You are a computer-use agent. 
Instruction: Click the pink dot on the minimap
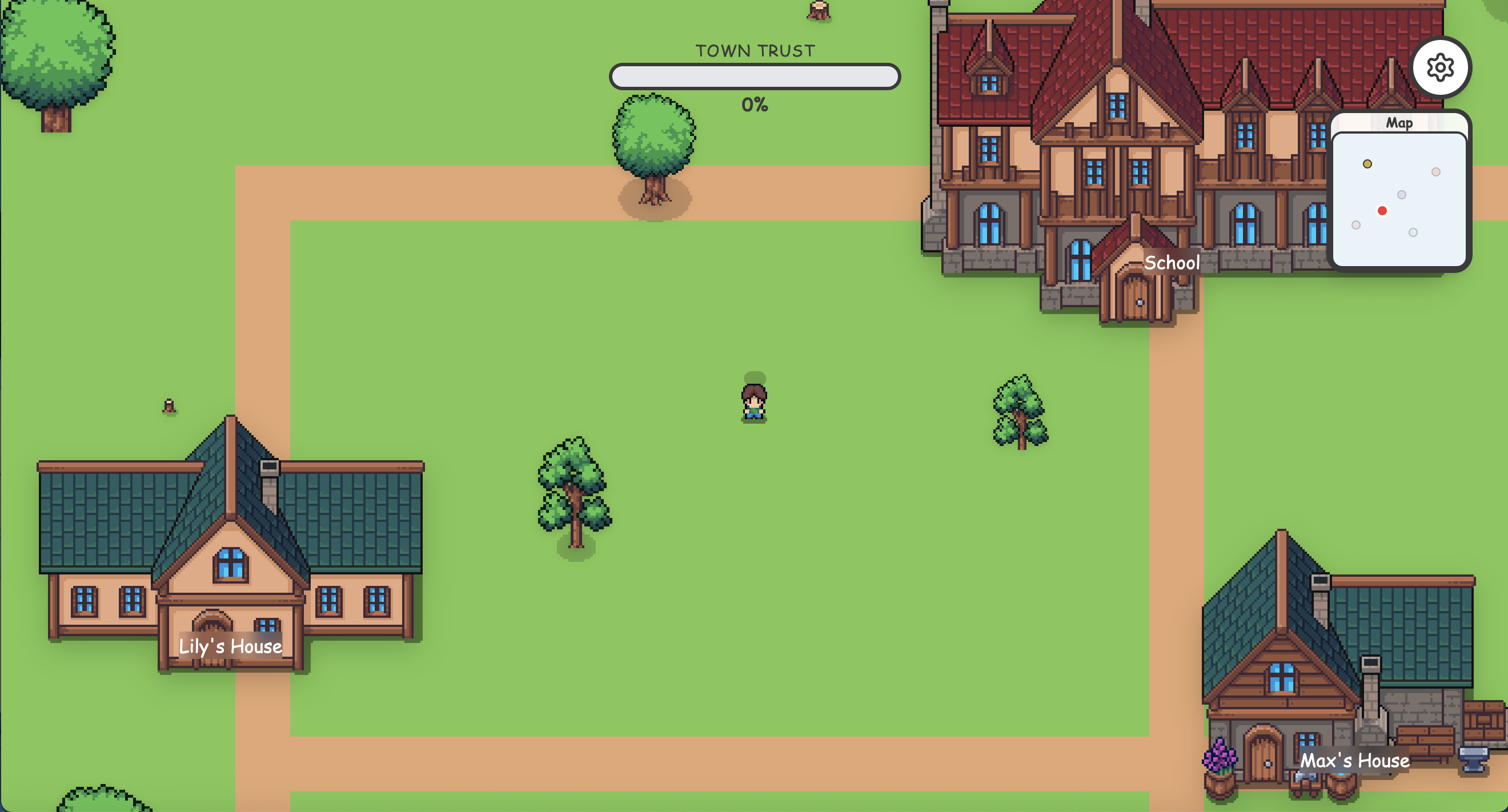click(x=1356, y=225)
